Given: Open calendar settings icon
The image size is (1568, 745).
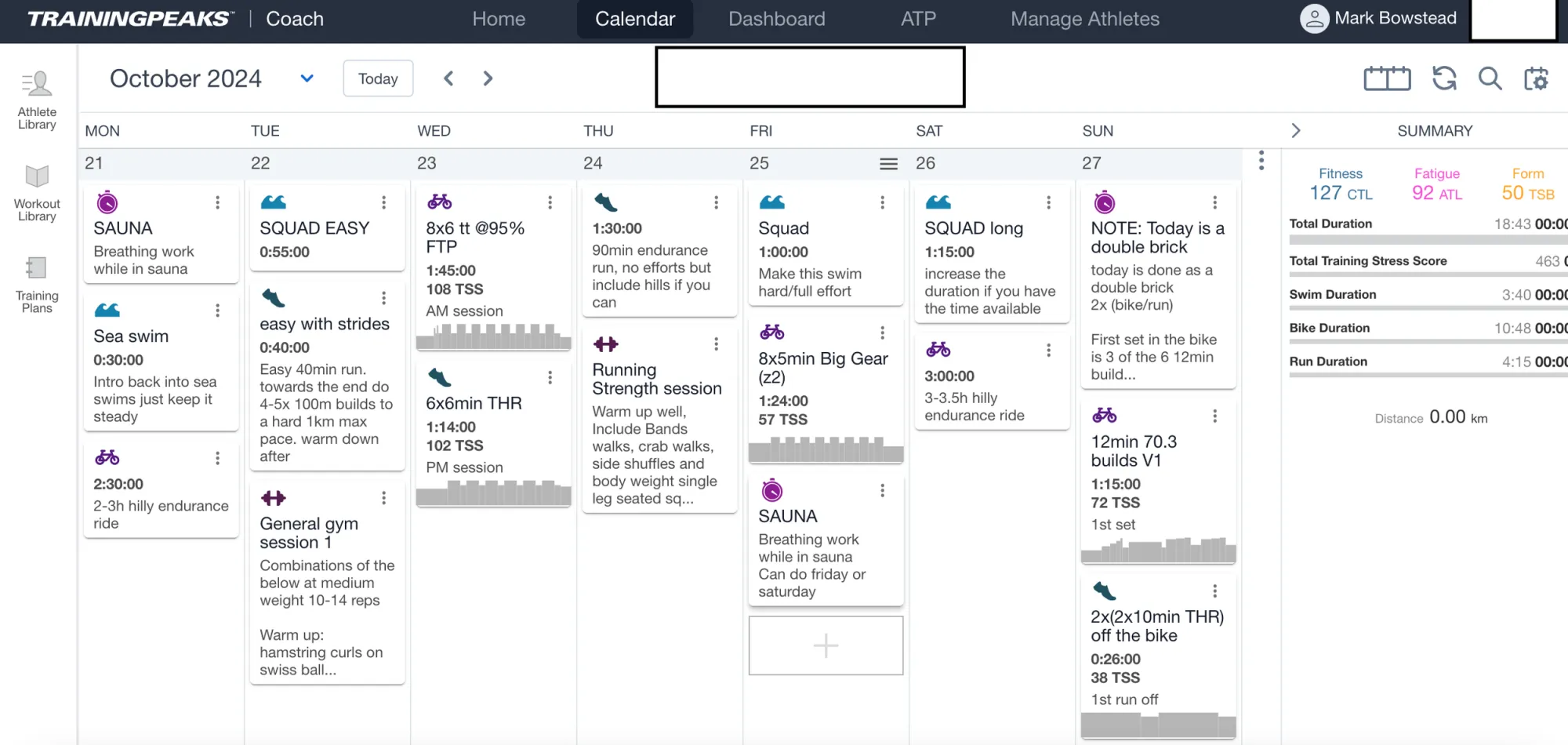Looking at the screenshot, I should [x=1536, y=78].
